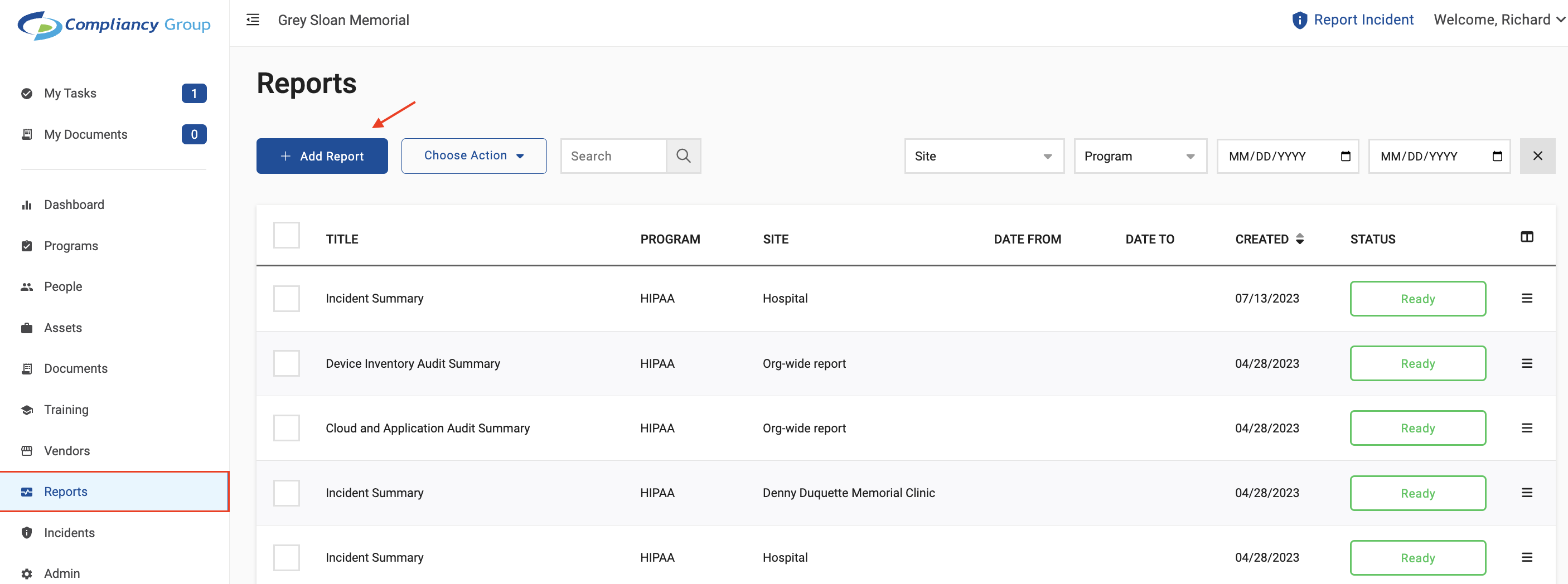Open row menu for Device Inventory Audit Summary
This screenshot has width=1568, height=584.
point(1527,363)
